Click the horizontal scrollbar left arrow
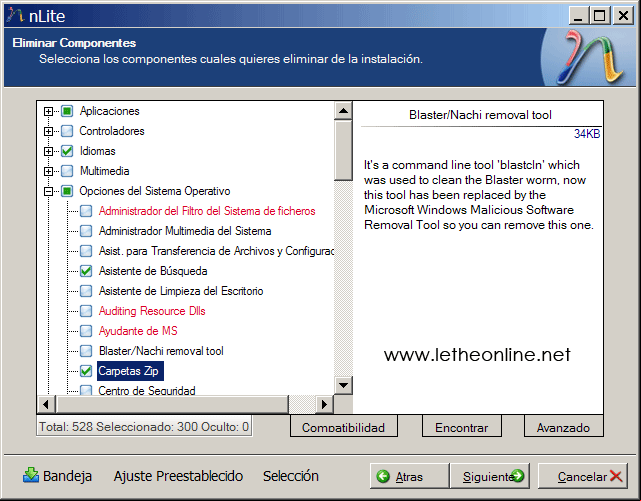The image size is (641, 501). (x=46, y=405)
